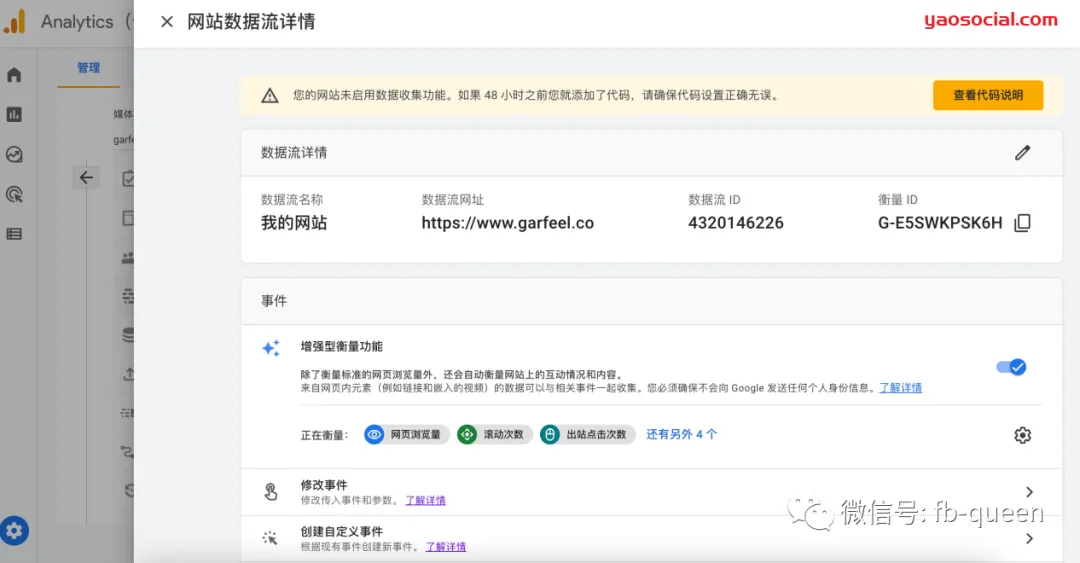Click the Analytics logo icon

coord(14,22)
